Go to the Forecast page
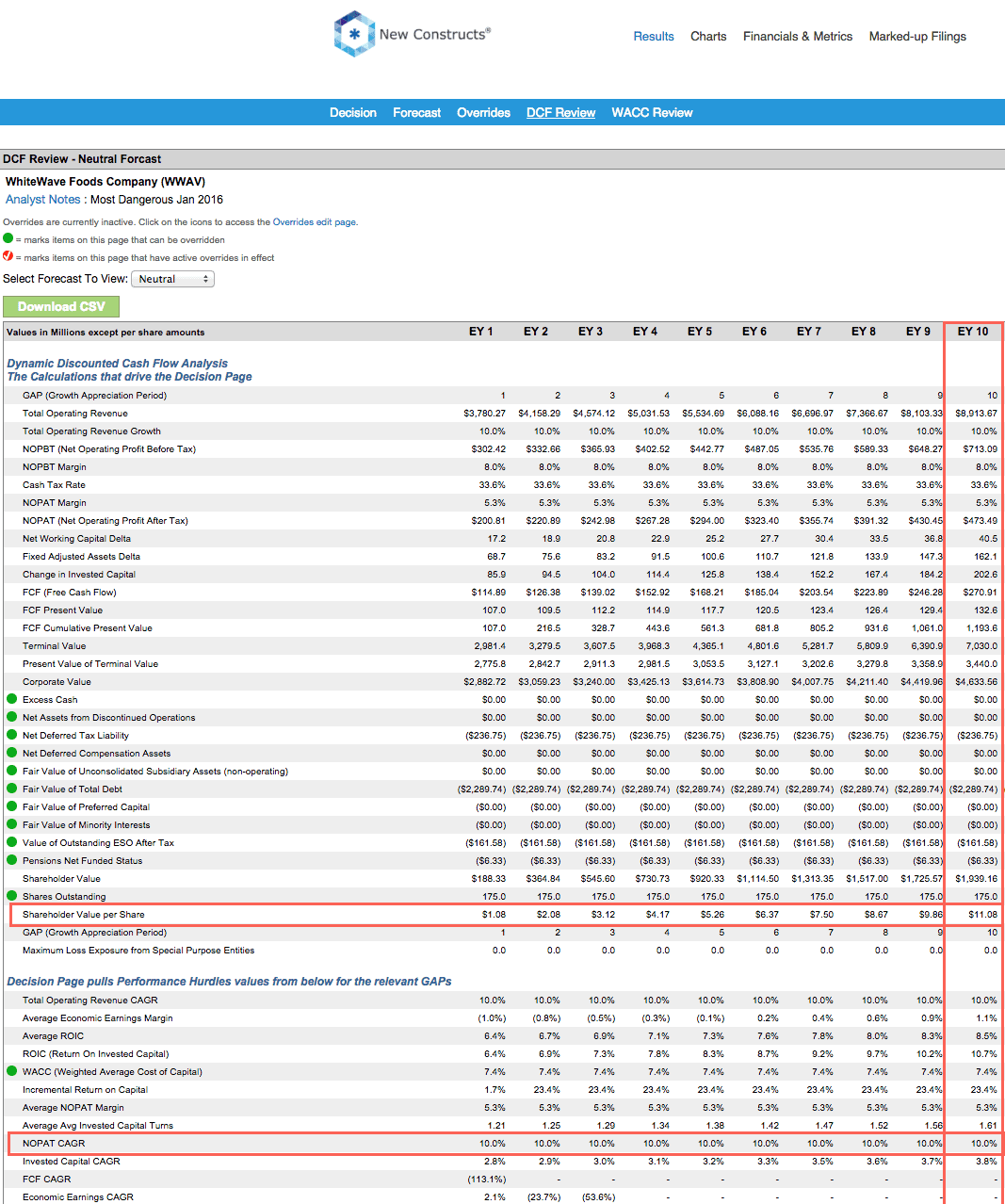Screen dimensions: 1005x1204 (x=416, y=112)
